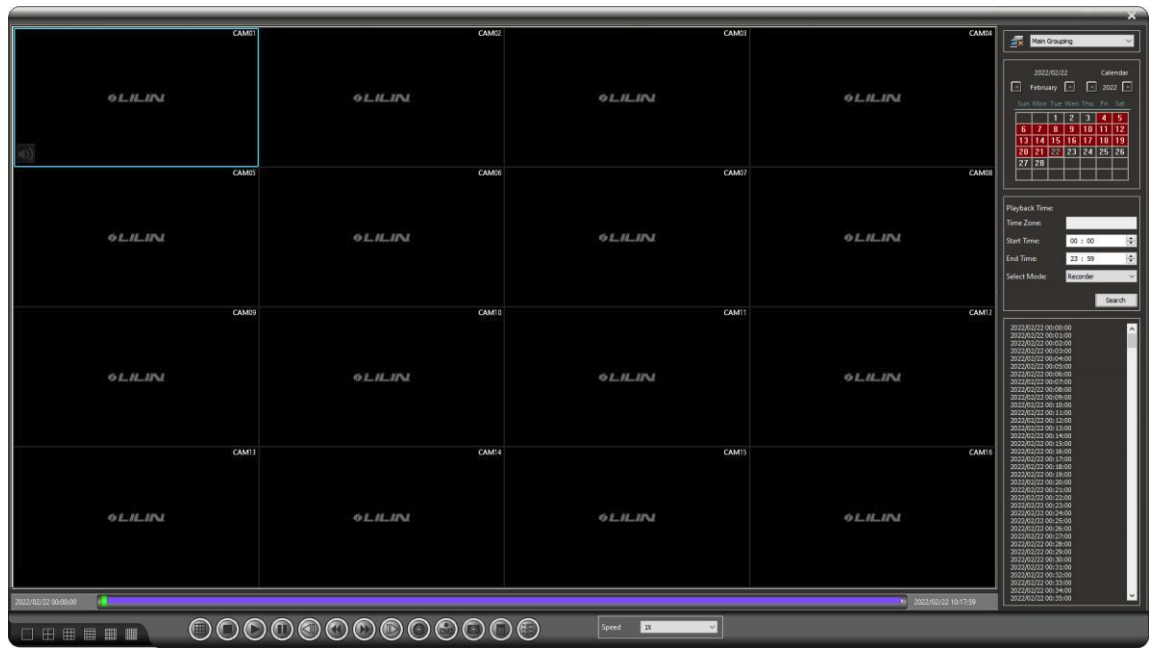Click the fast forward button
The height and width of the screenshot is (656, 1161).
tap(364, 629)
